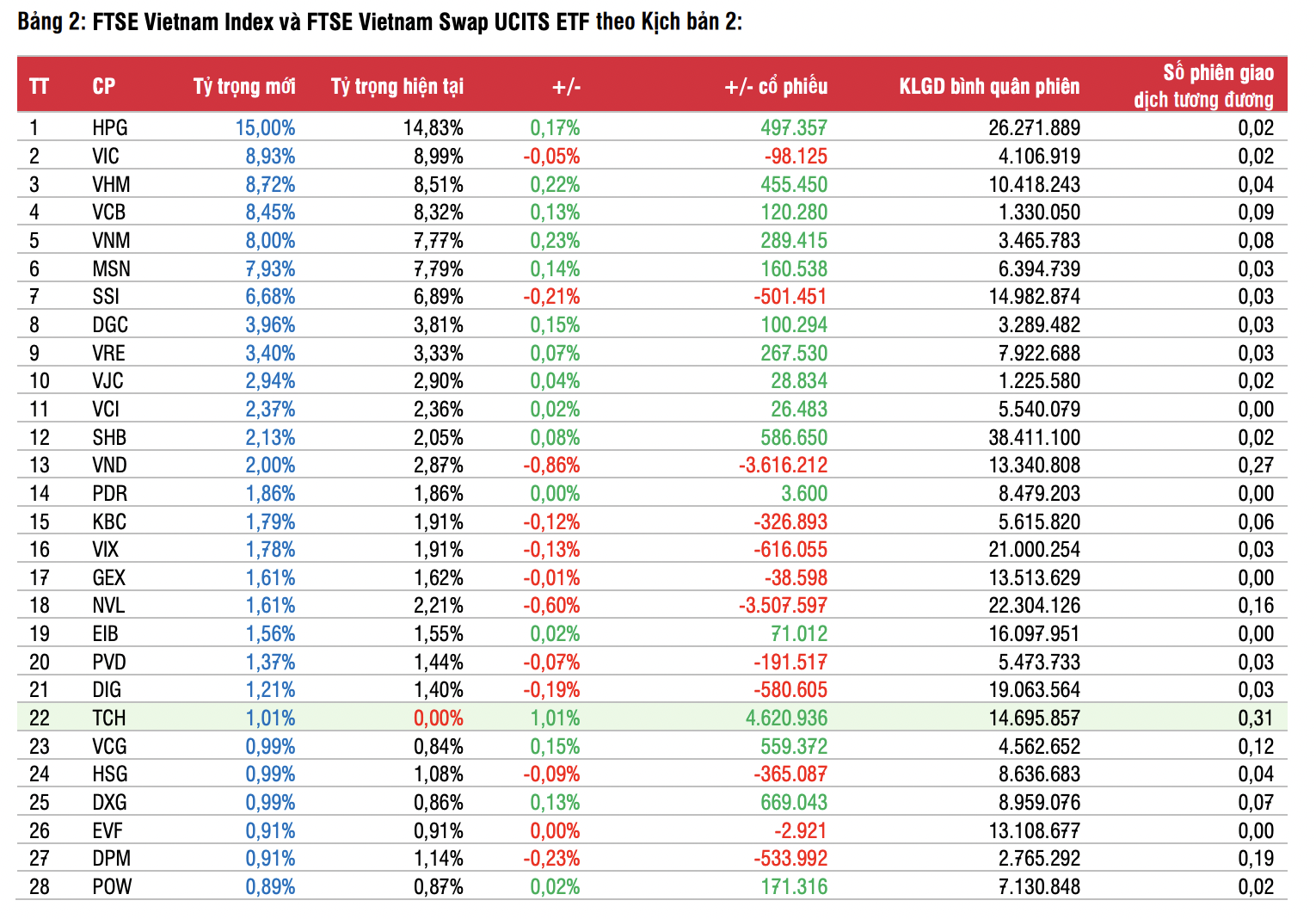The image size is (1316, 919).
Task: Select the GEX ticker cell
Action: coord(109,577)
